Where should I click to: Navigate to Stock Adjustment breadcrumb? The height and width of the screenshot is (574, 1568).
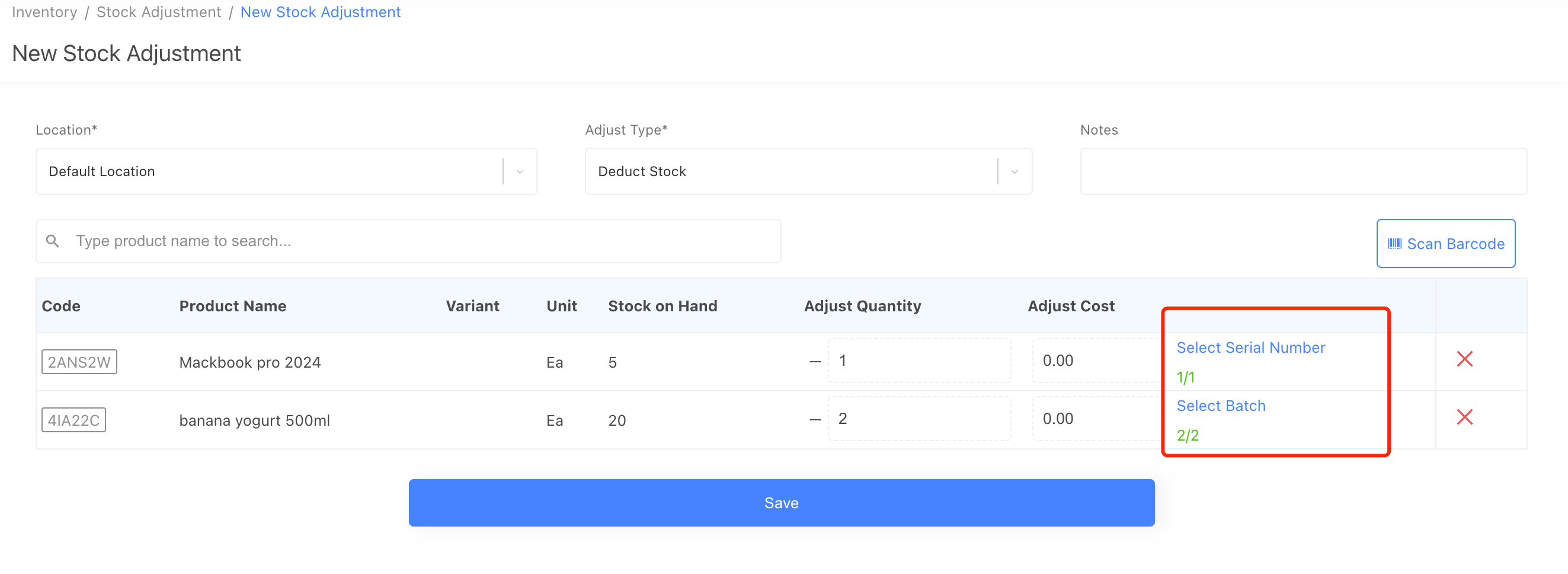(x=159, y=12)
